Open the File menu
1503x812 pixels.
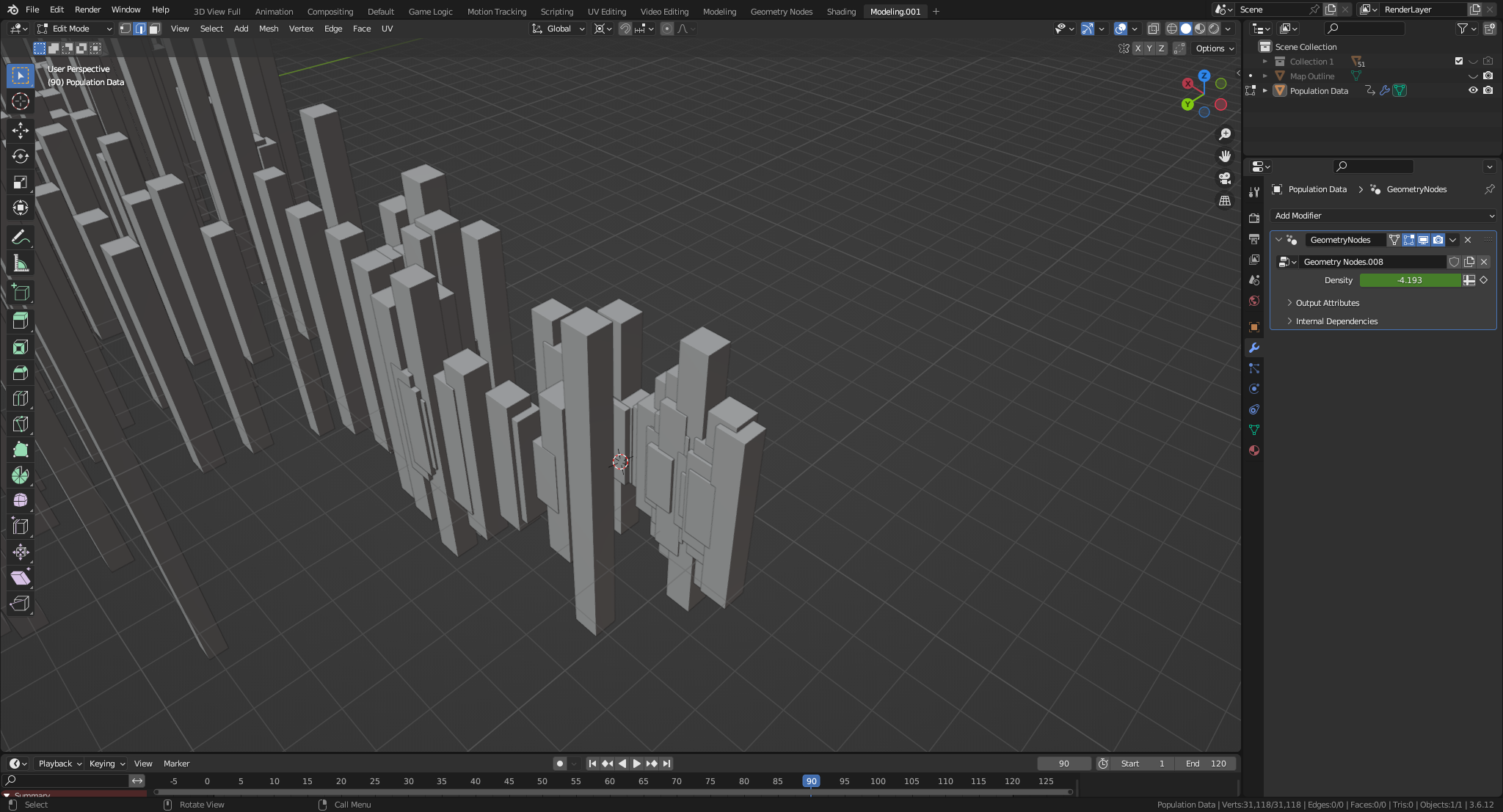coord(32,10)
